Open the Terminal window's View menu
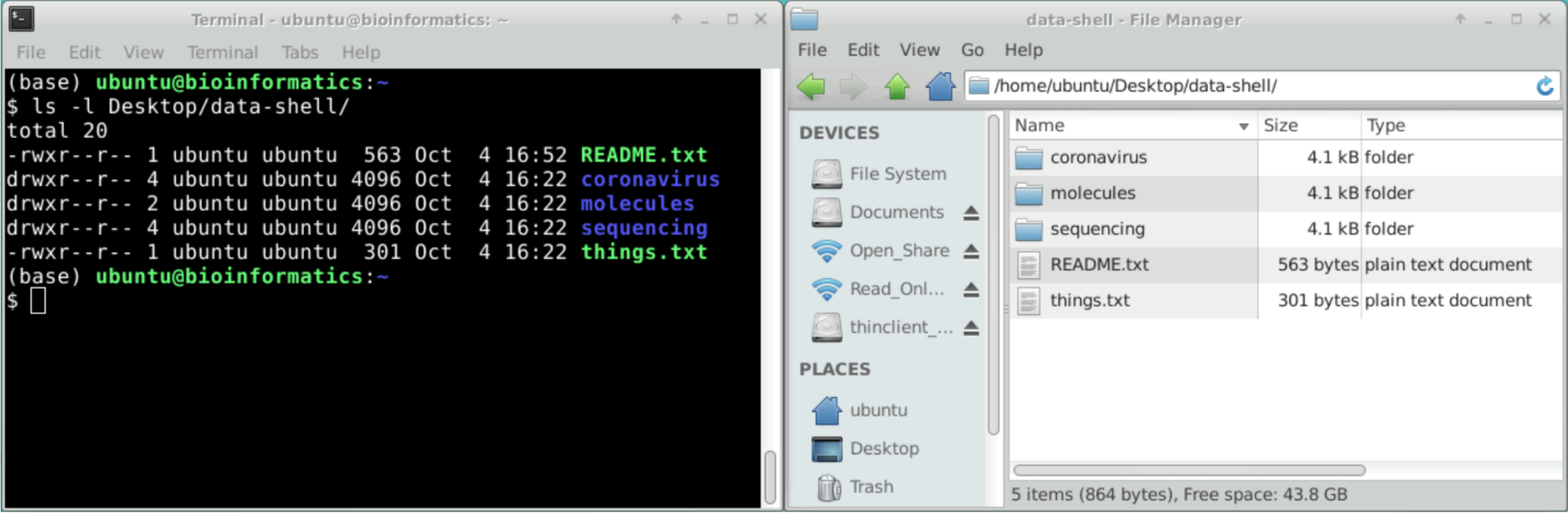1568x513 pixels. (144, 52)
